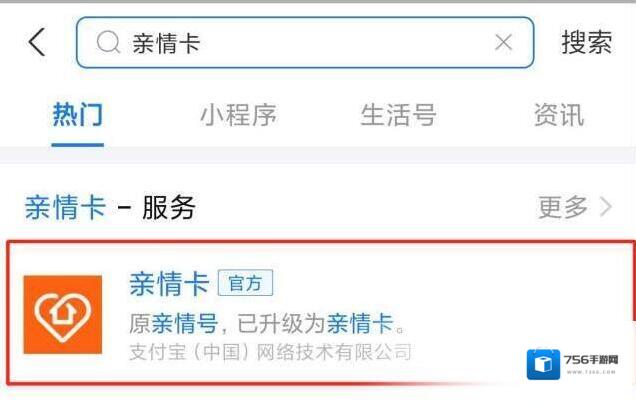
Task: Click the 亲情卡 - 服务 section header
Action: click(110, 207)
